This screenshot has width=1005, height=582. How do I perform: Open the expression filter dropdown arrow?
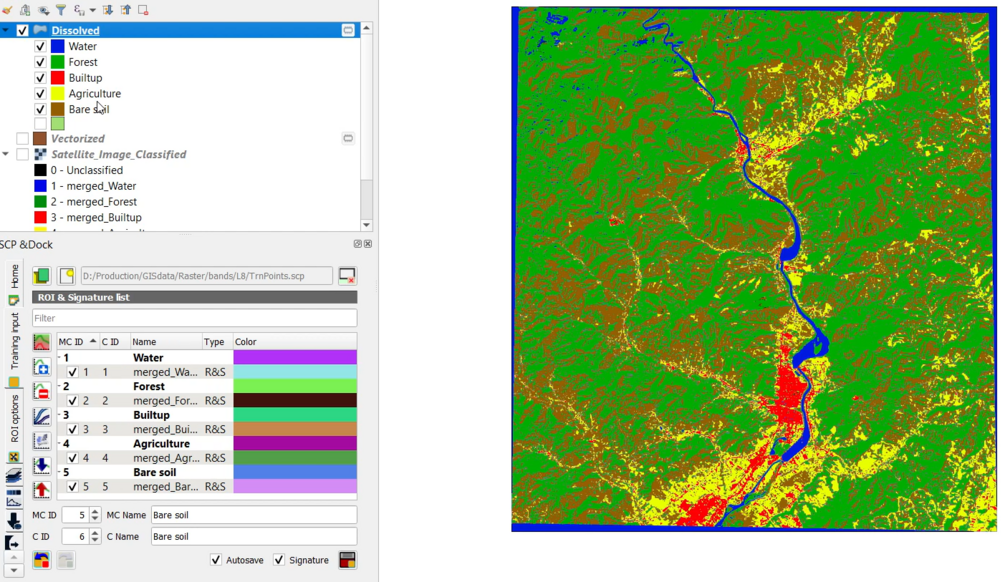[92, 10]
